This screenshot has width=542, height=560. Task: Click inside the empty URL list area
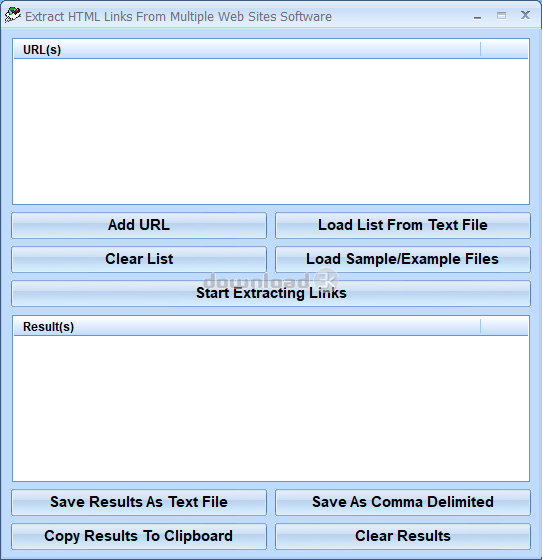(x=271, y=131)
